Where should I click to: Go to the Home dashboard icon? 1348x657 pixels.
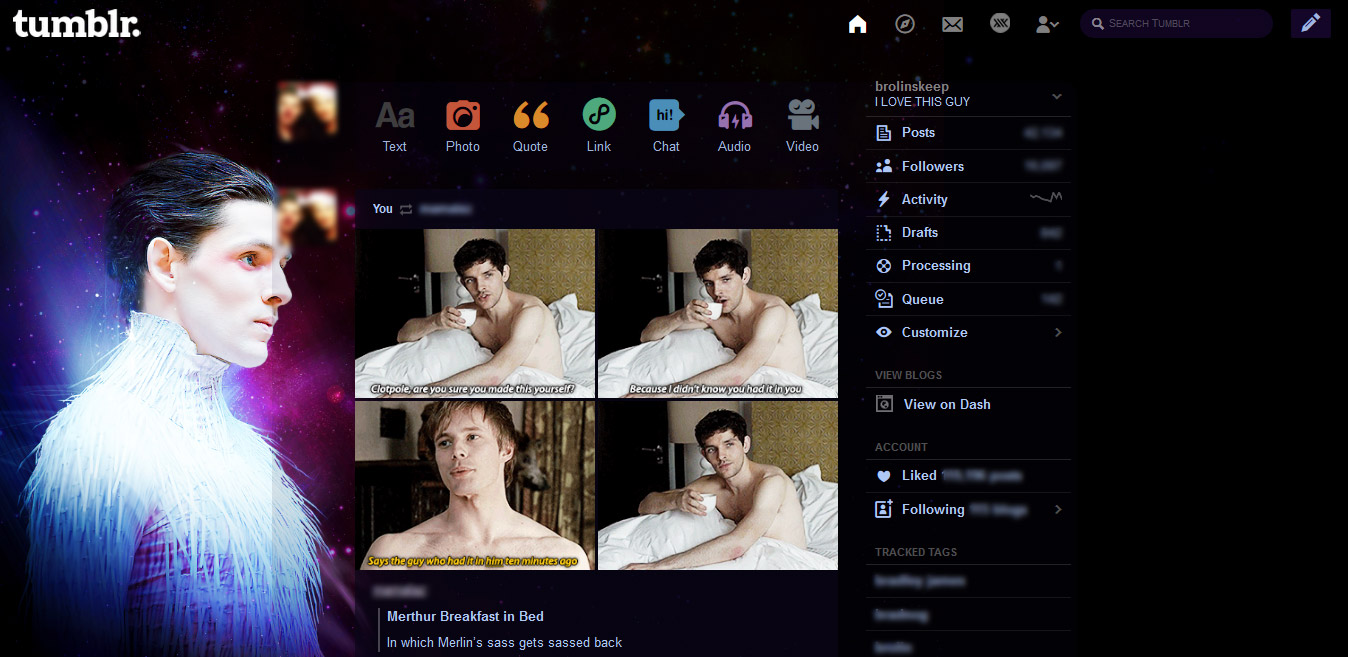[857, 24]
